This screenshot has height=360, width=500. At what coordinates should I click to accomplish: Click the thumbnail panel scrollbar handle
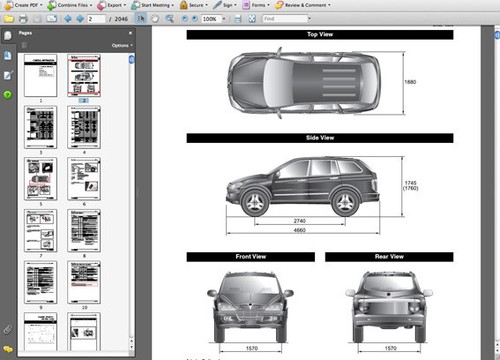(x=131, y=59)
